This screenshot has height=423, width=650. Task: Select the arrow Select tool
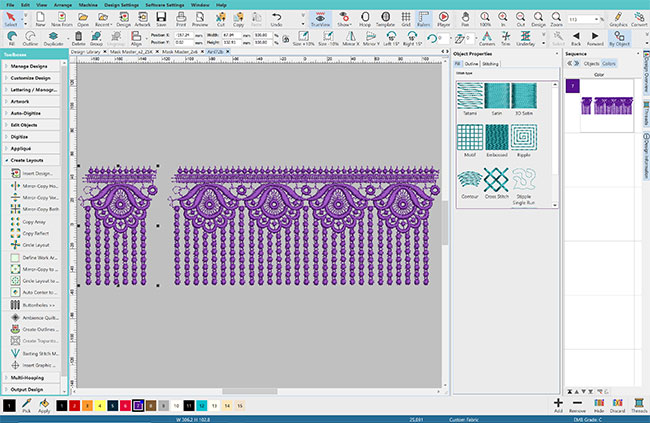(11, 19)
